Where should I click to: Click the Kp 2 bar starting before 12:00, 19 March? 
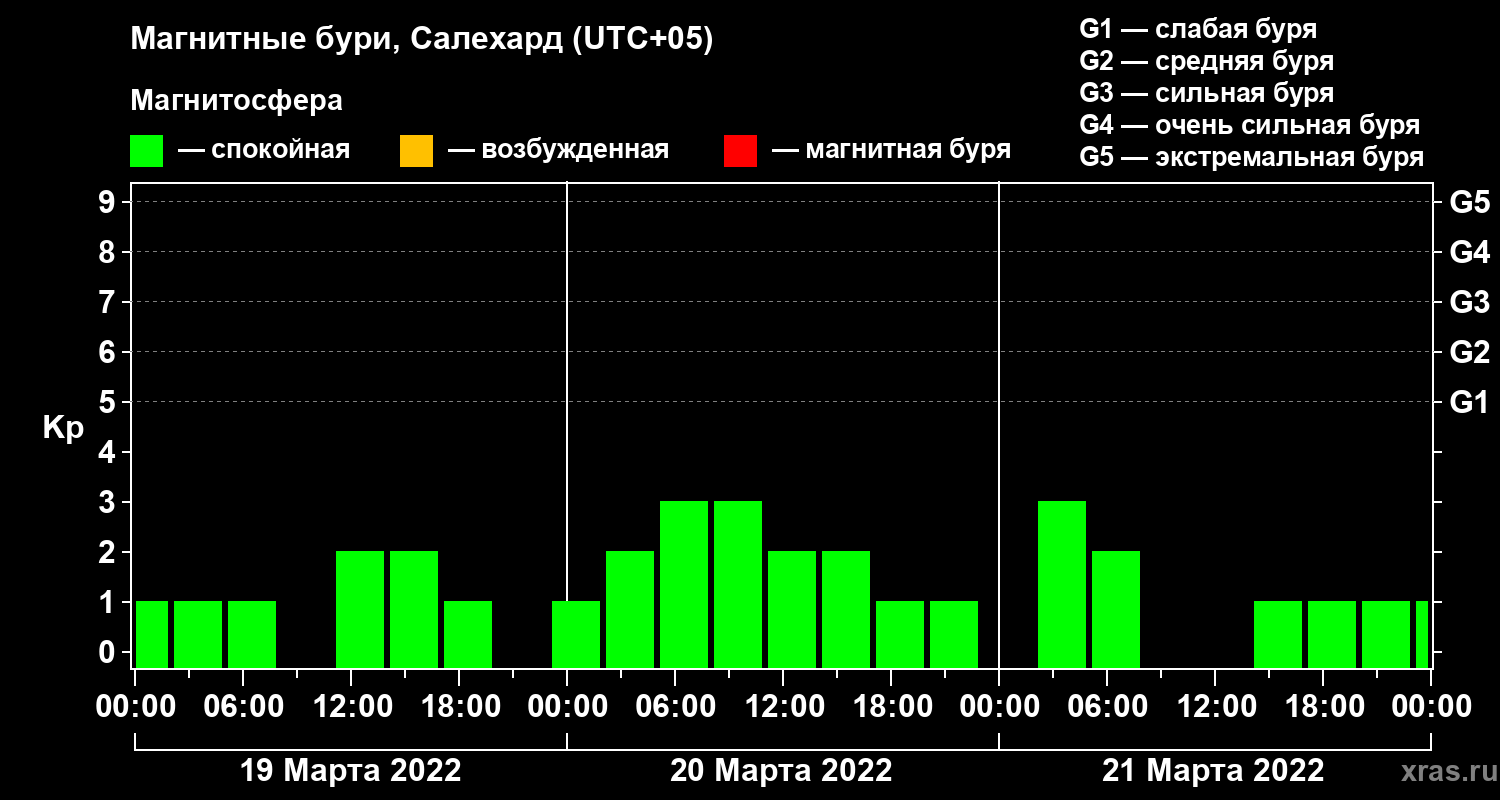click(x=360, y=609)
